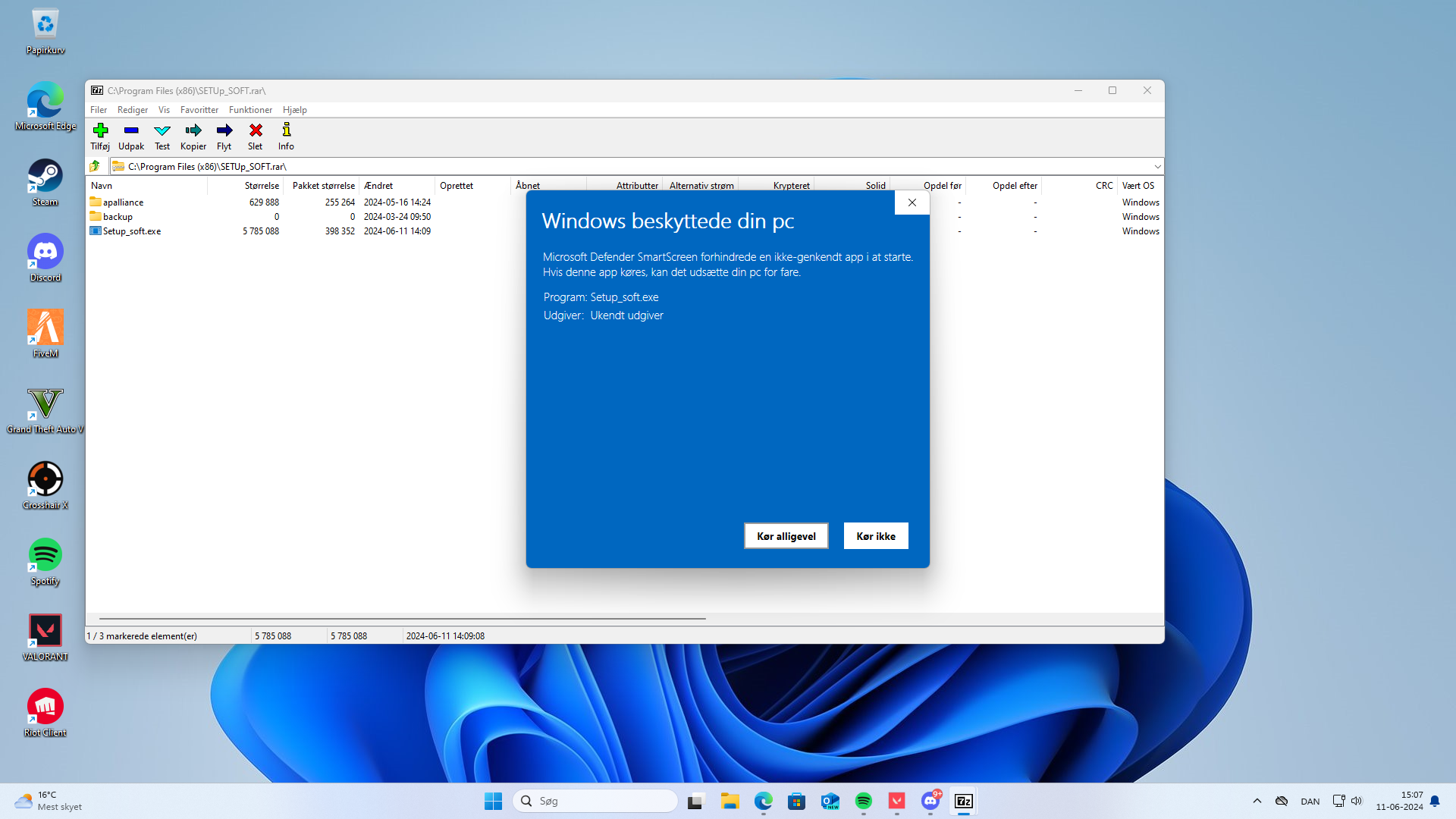
Task: Click the up-folder icon beside address bar
Action: 95,166
